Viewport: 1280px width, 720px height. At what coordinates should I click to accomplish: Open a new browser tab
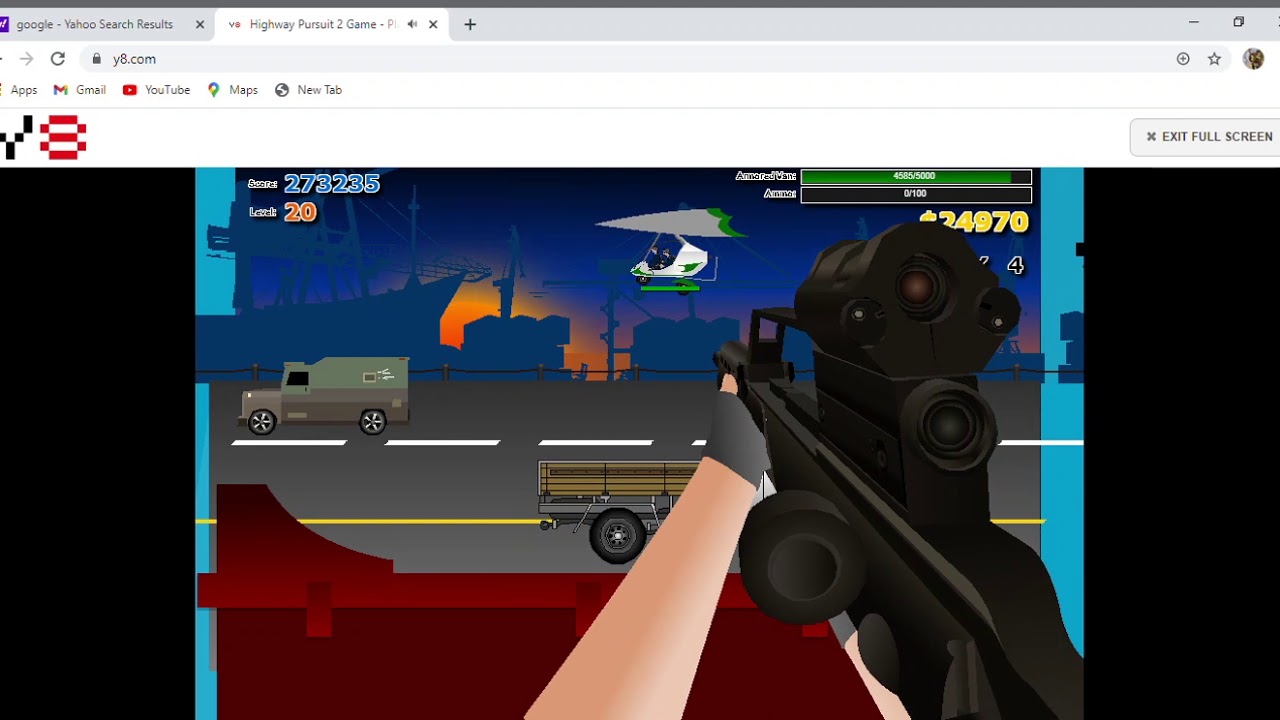470,24
